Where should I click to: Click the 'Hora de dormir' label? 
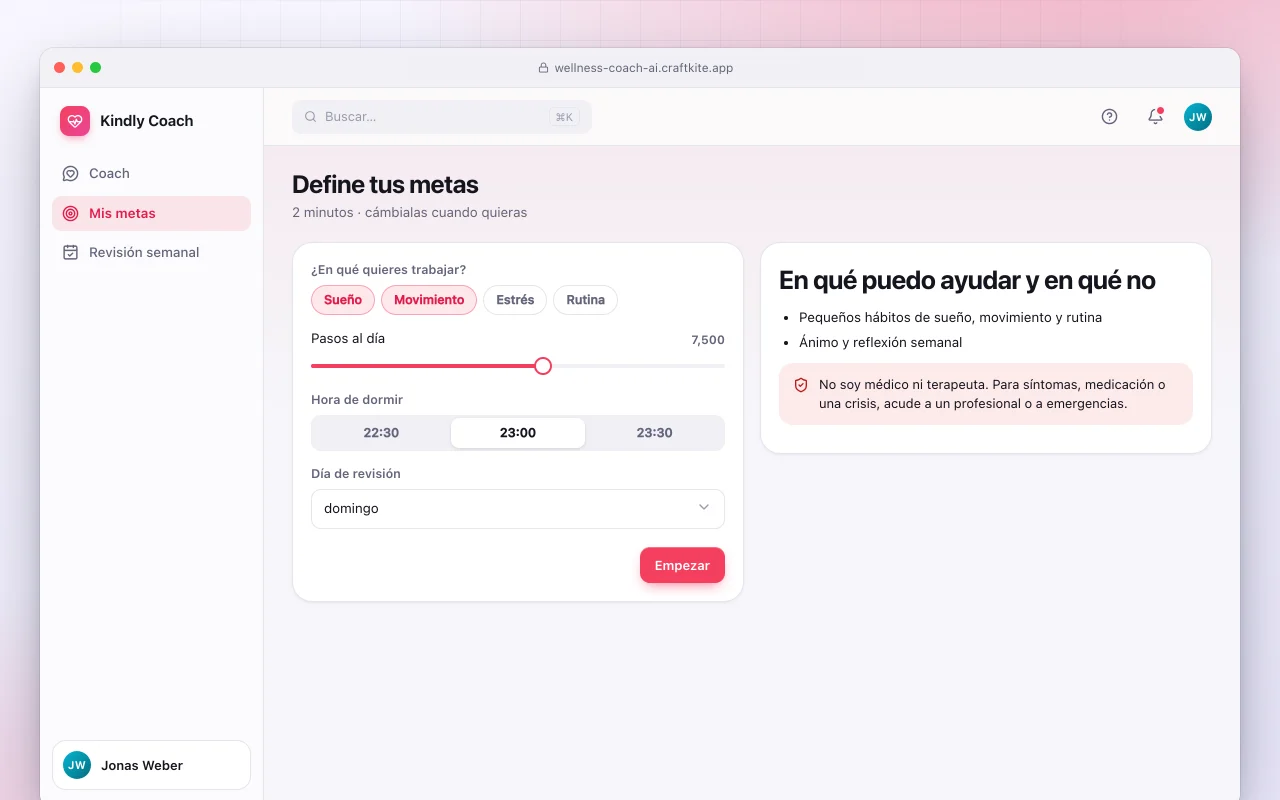click(357, 400)
